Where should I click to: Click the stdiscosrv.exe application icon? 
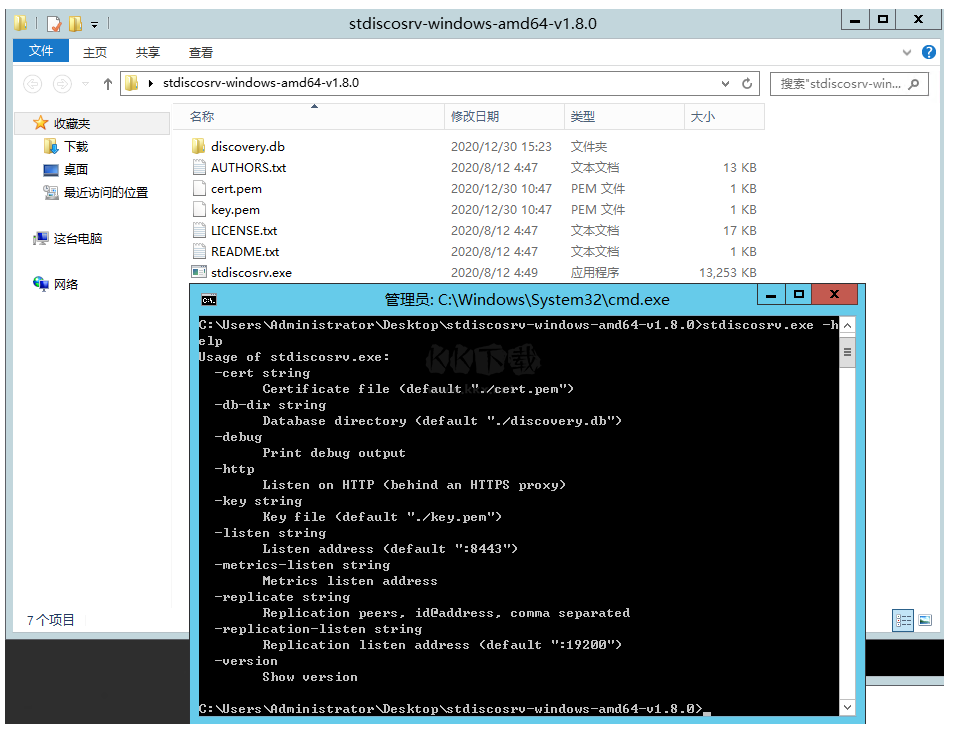tap(198, 272)
